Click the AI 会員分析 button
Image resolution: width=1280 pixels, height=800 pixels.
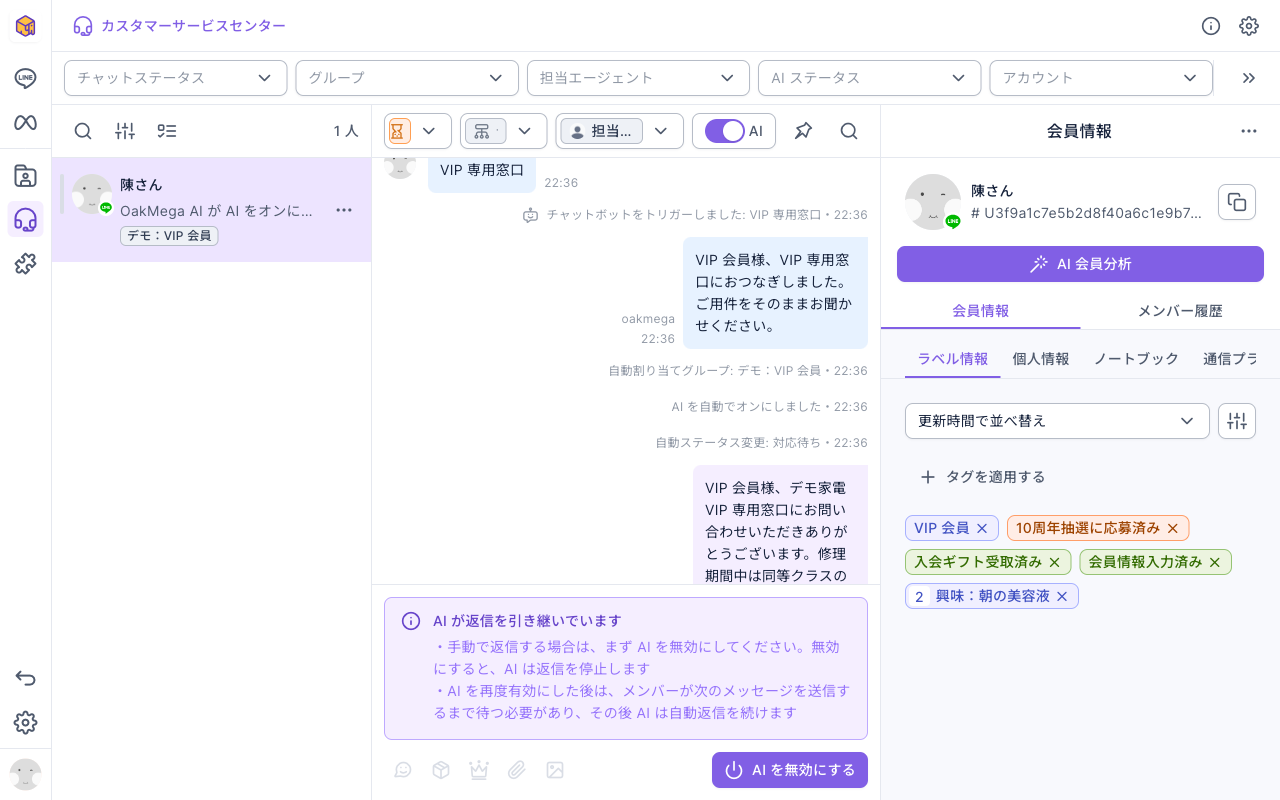click(1080, 264)
